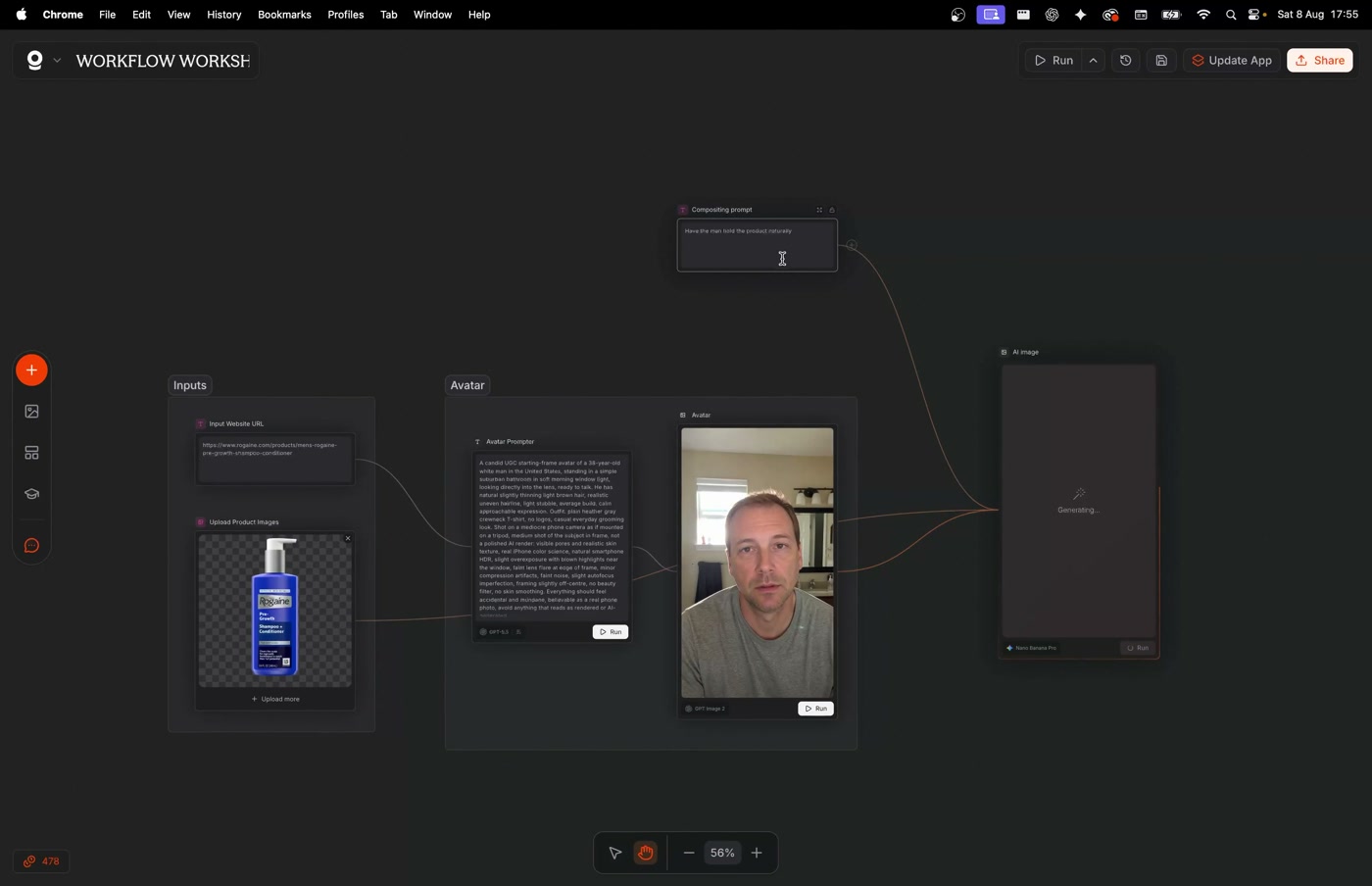Click the 478 credits counter
This screenshot has width=1372, height=886.
click(41, 861)
